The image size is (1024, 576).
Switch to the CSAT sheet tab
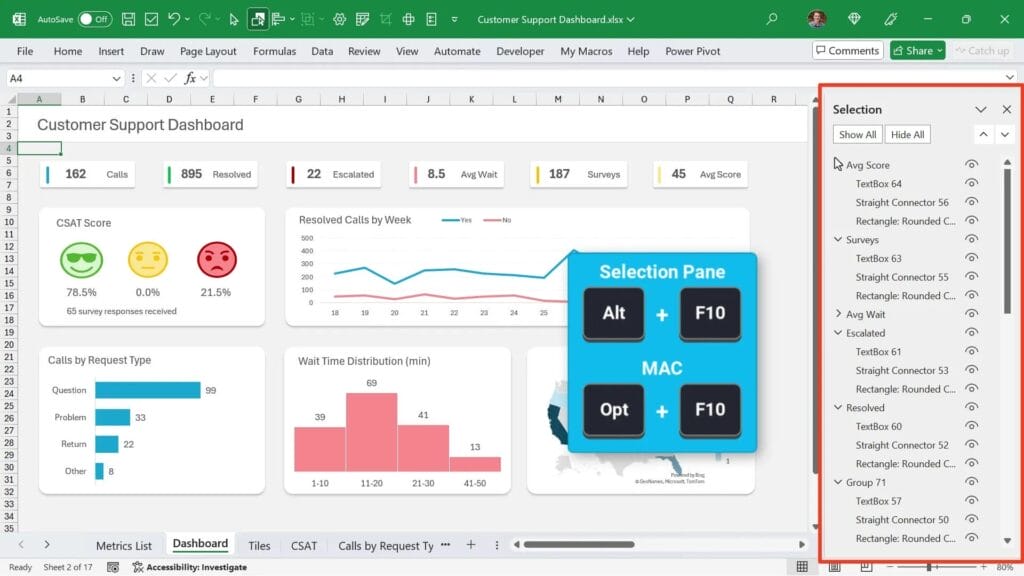pyautogui.click(x=304, y=546)
